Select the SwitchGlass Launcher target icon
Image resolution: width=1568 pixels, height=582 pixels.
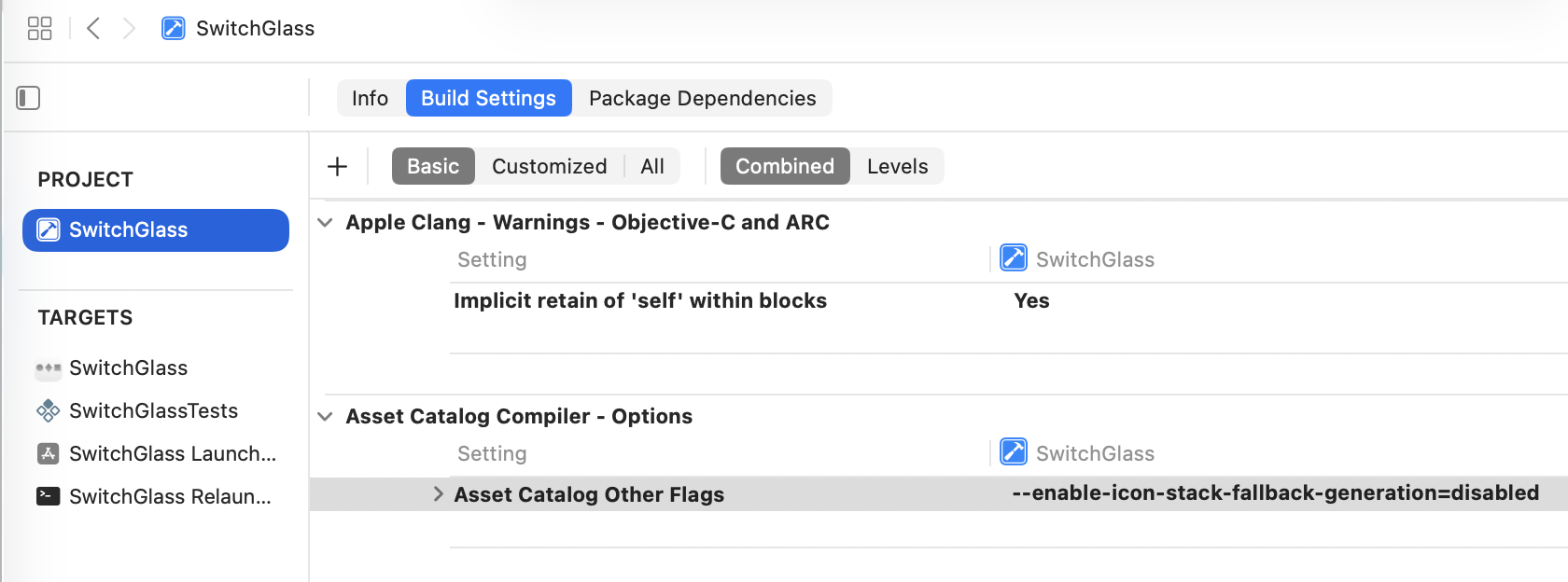(49, 453)
